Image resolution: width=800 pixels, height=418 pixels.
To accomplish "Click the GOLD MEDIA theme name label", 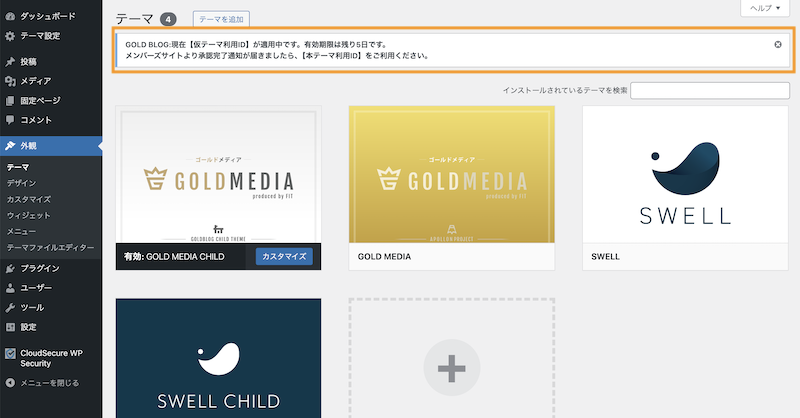I will (x=384, y=257).
